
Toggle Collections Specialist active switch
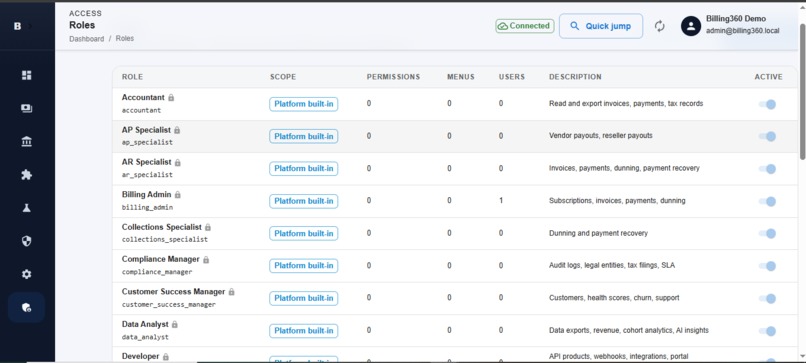[767, 234]
